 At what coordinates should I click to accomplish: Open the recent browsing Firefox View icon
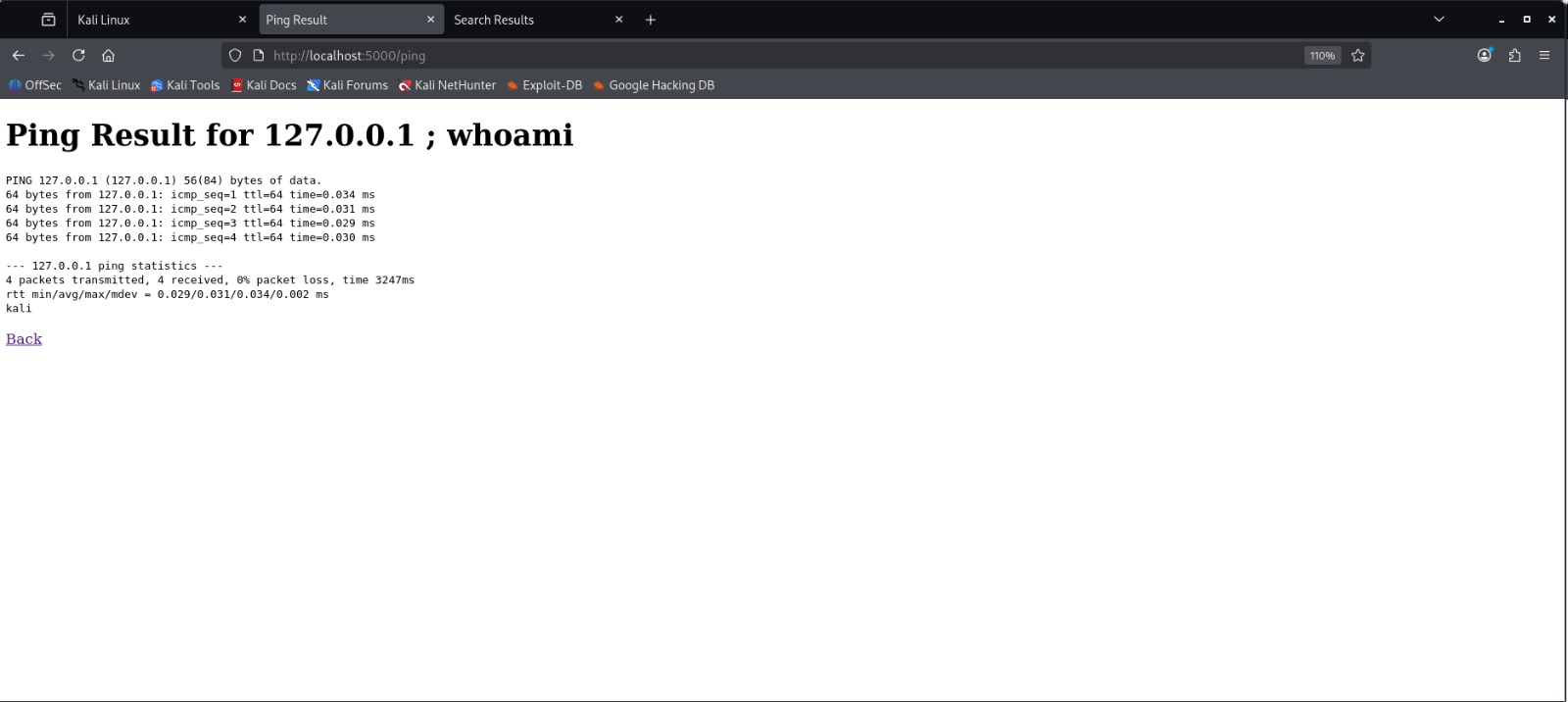[48, 20]
